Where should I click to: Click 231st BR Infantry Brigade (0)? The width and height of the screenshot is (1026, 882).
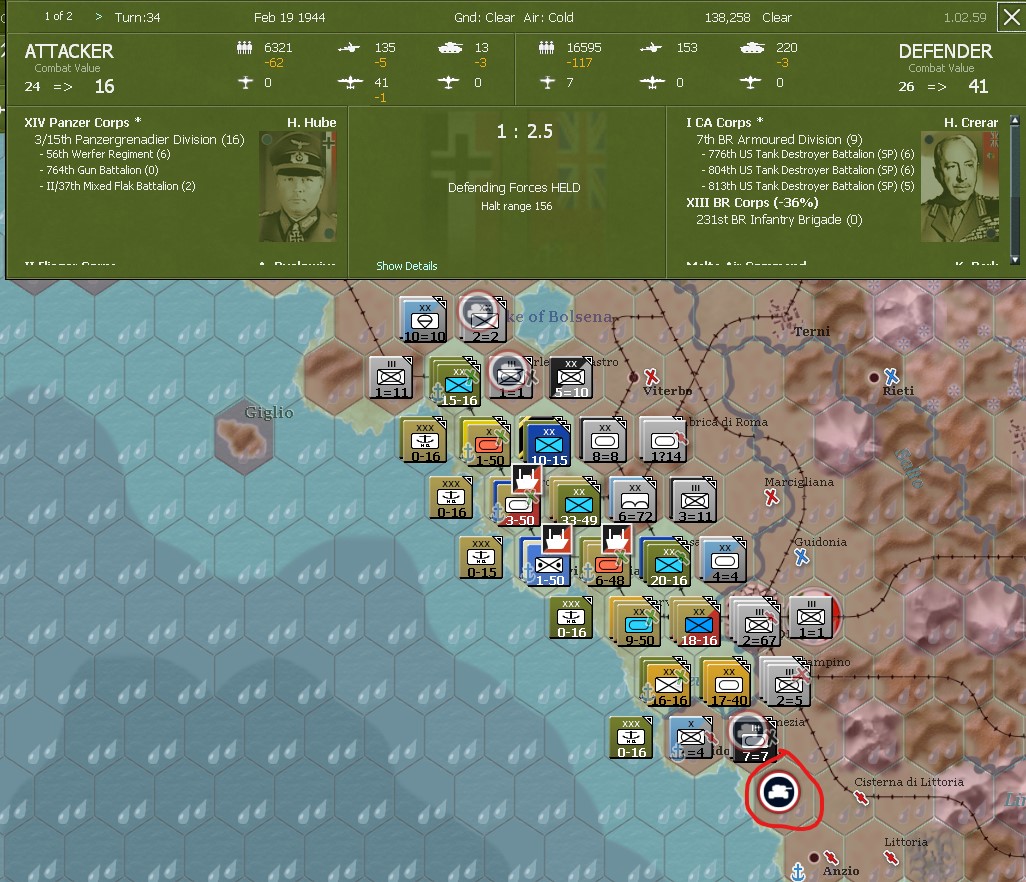(x=779, y=220)
